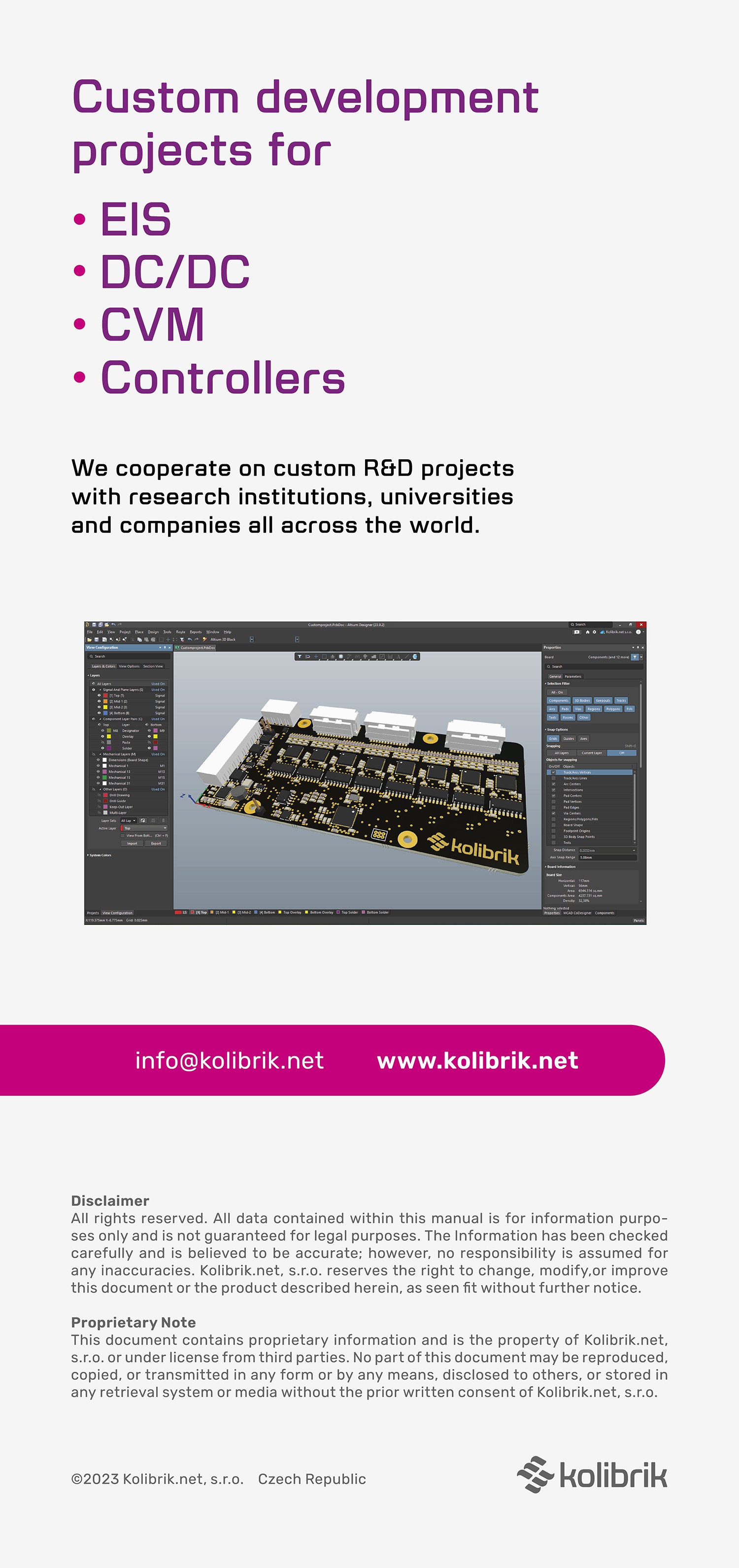Click the undo arrow in the main toolbar

[190, 640]
